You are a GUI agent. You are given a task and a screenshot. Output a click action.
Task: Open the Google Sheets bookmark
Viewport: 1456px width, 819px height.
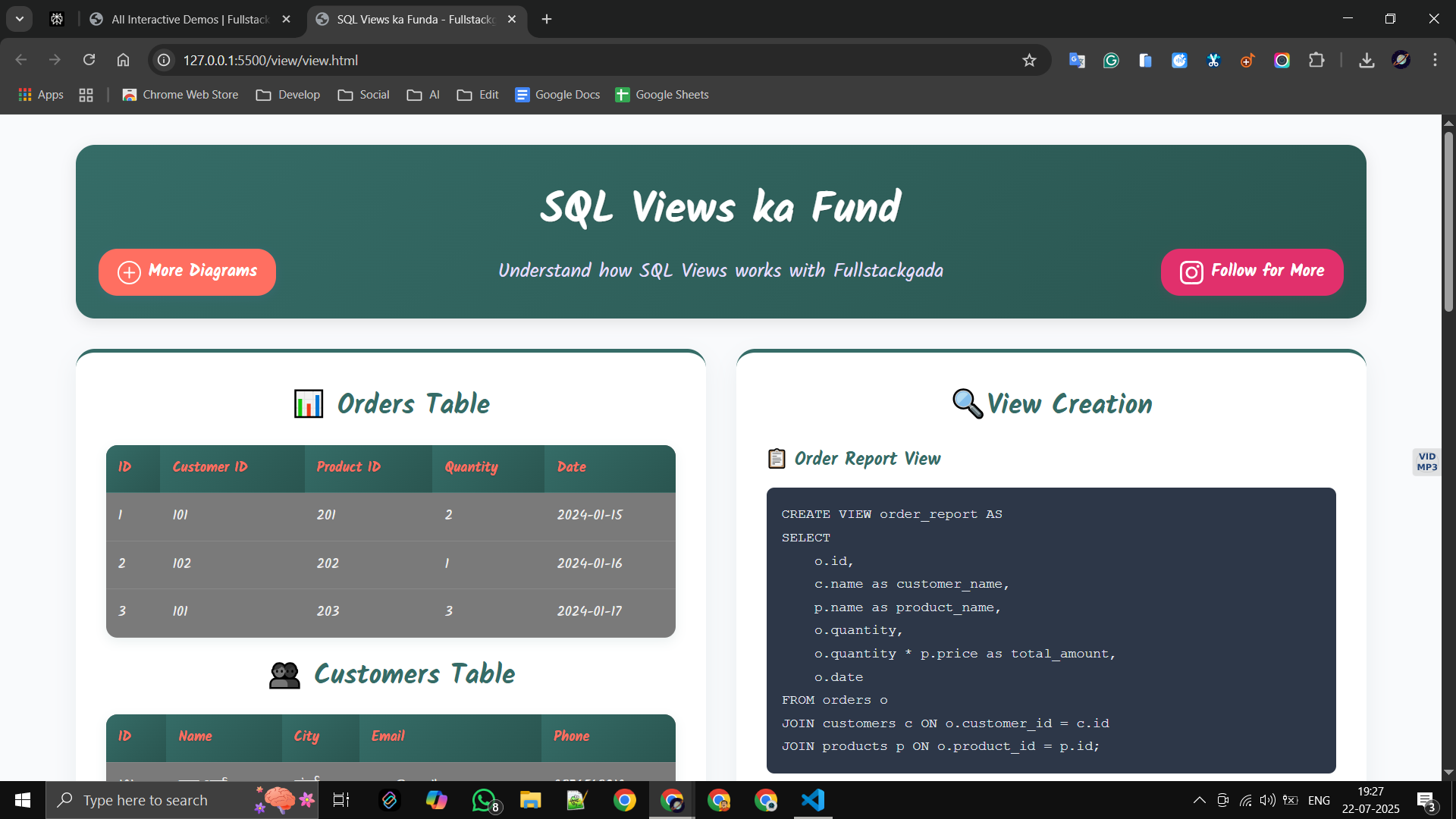click(662, 95)
